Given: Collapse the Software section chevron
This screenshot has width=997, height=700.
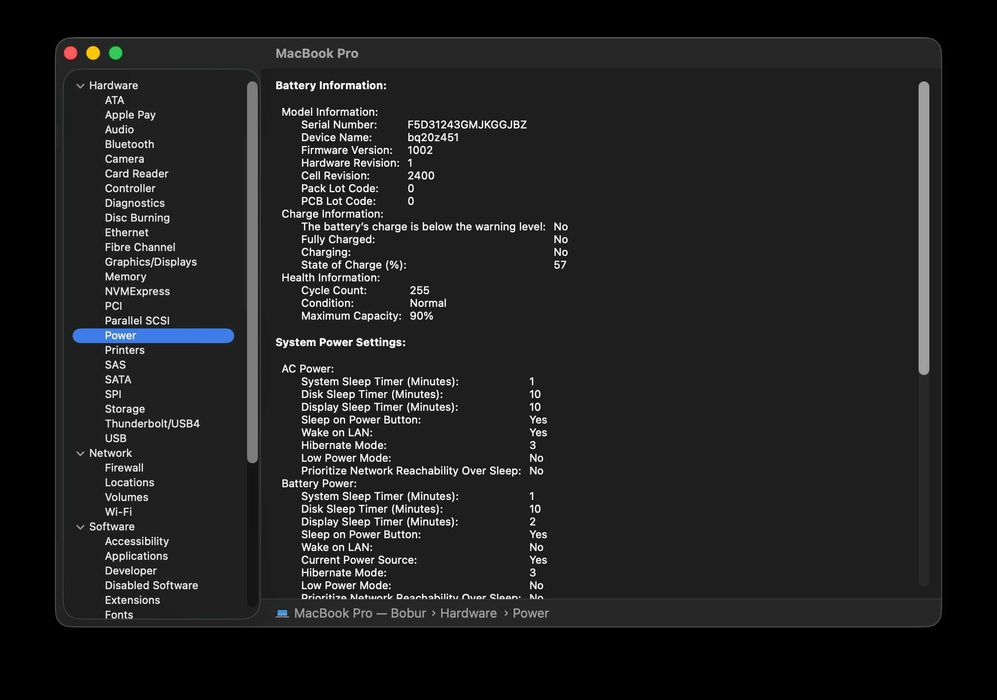Looking at the screenshot, I should tap(80, 527).
